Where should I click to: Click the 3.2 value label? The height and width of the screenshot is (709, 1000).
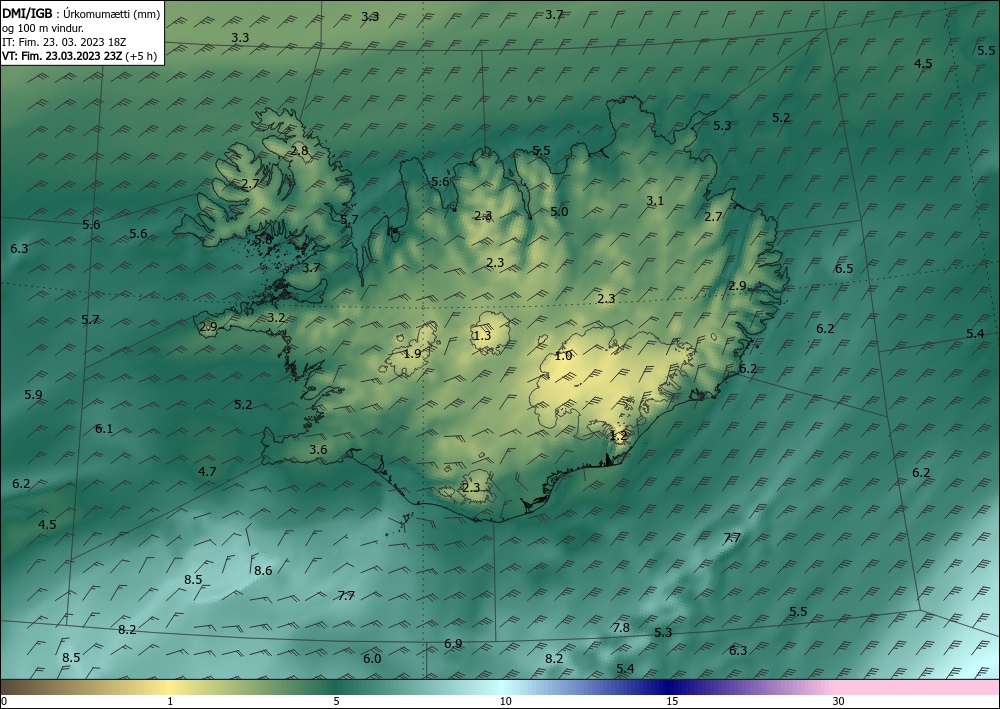coord(276,317)
